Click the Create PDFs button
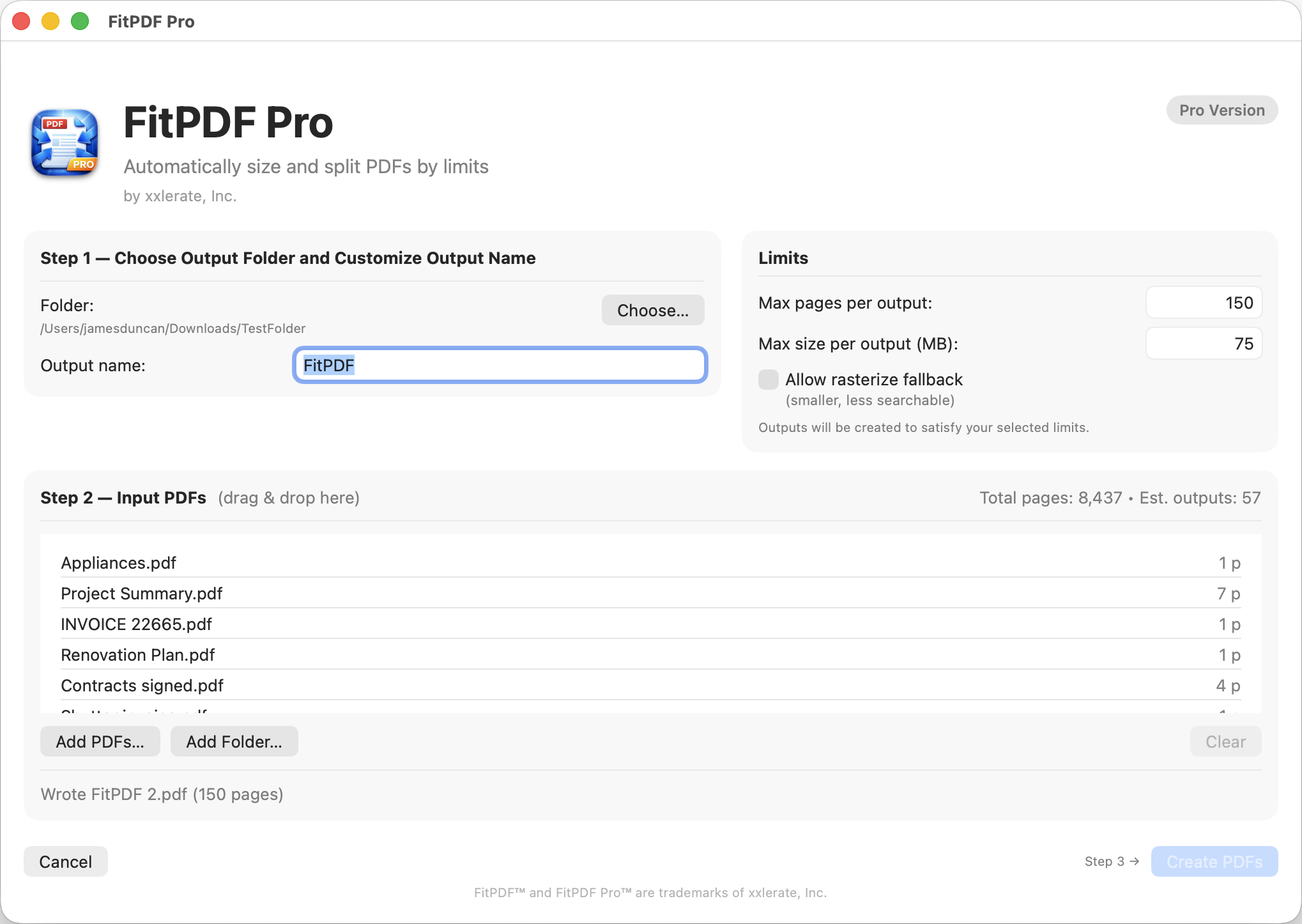The width and height of the screenshot is (1302, 924). (x=1214, y=862)
